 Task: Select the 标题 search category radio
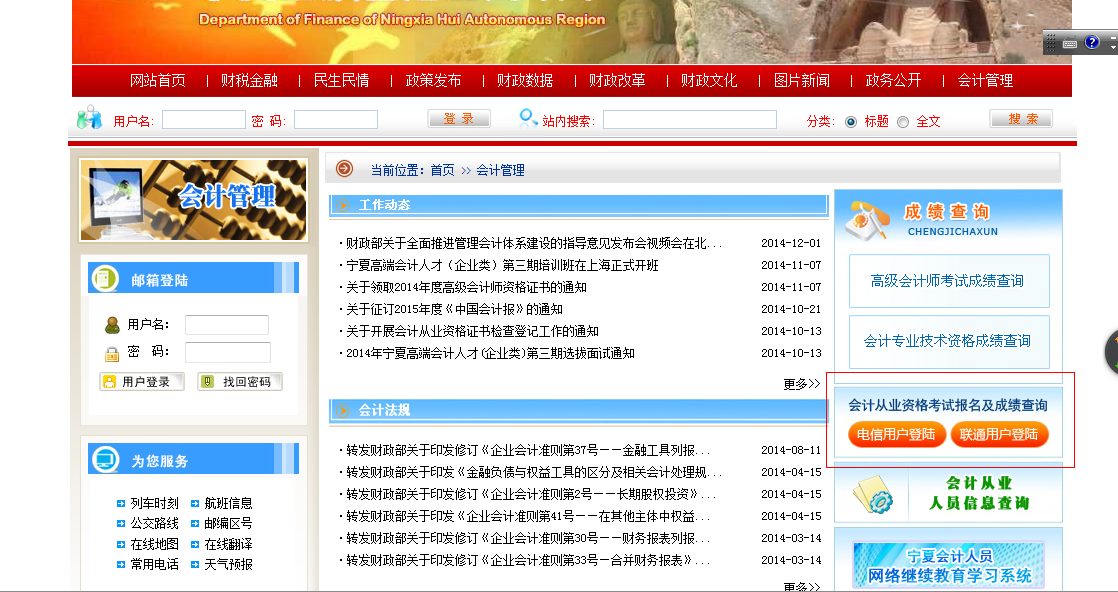click(851, 122)
